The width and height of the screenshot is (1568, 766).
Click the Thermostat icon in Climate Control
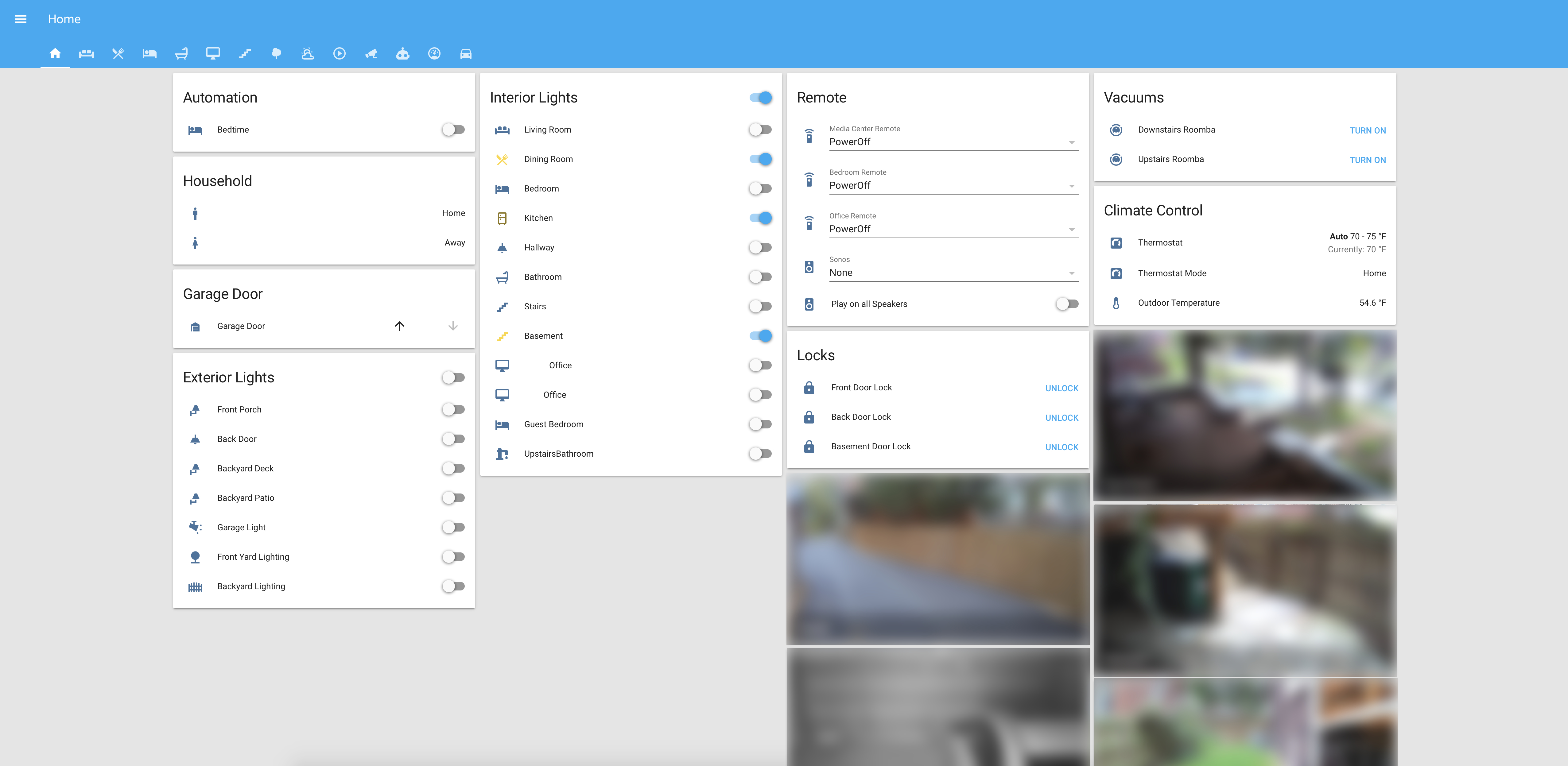pyautogui.click(x=1116, y=243)
